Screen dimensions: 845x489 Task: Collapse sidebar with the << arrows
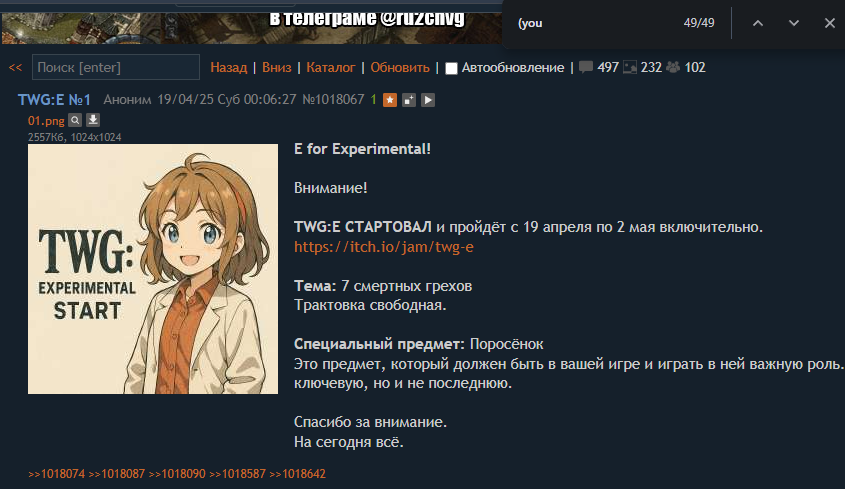[x=15, y=67]
